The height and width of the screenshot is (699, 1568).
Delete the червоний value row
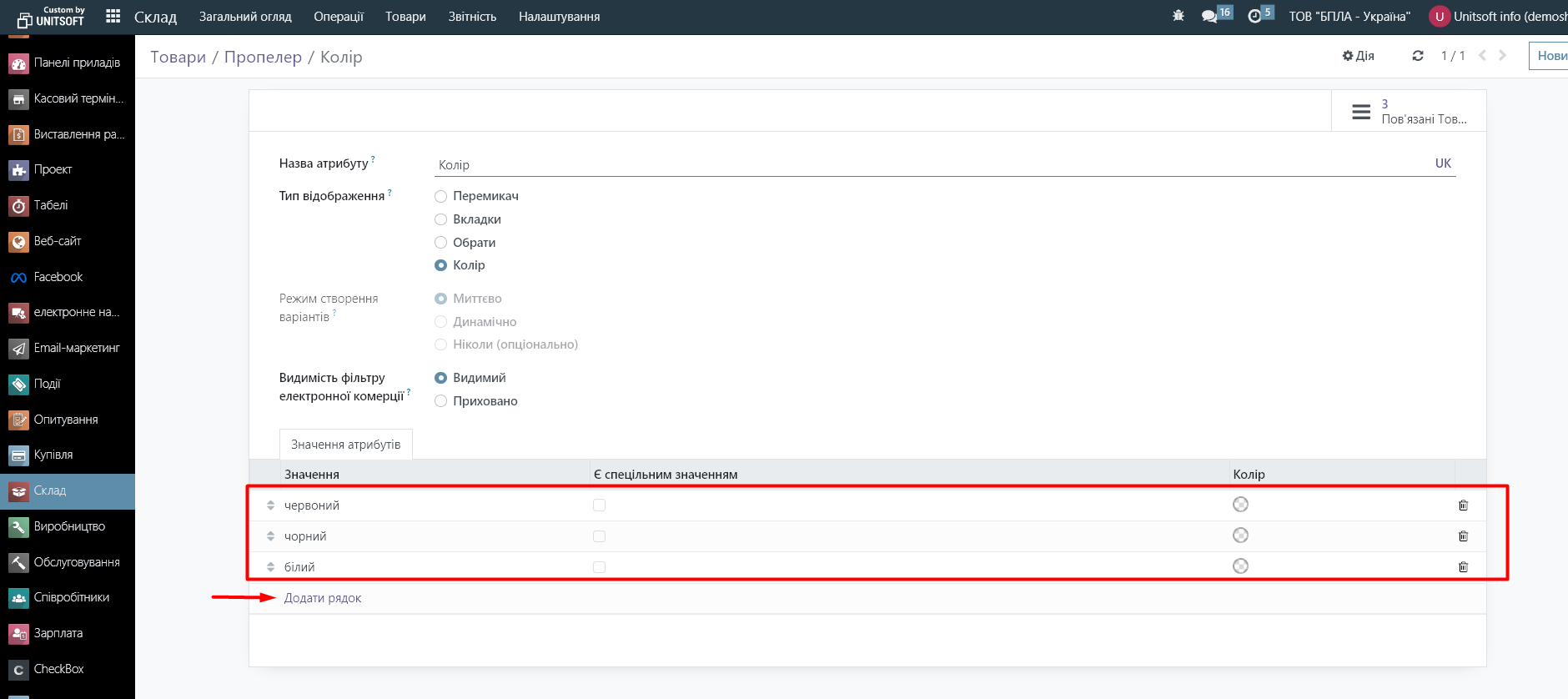pos(1463,505)
